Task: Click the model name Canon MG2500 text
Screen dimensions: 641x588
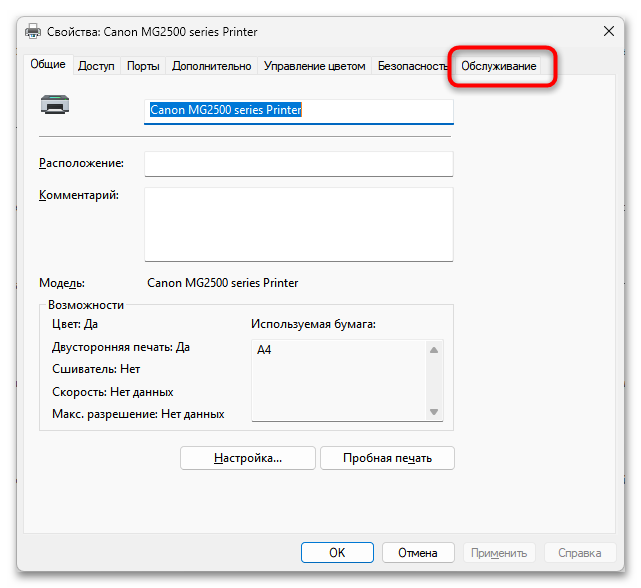Action: (x=222, y=283)
